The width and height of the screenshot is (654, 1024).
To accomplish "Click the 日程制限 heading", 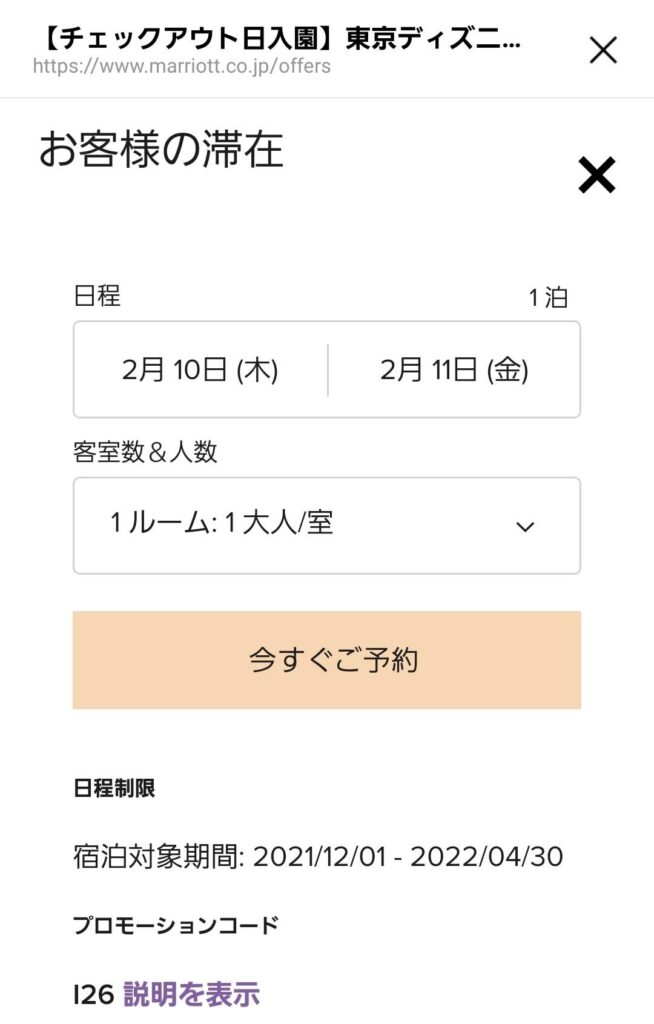I will [x=114, y=788].
